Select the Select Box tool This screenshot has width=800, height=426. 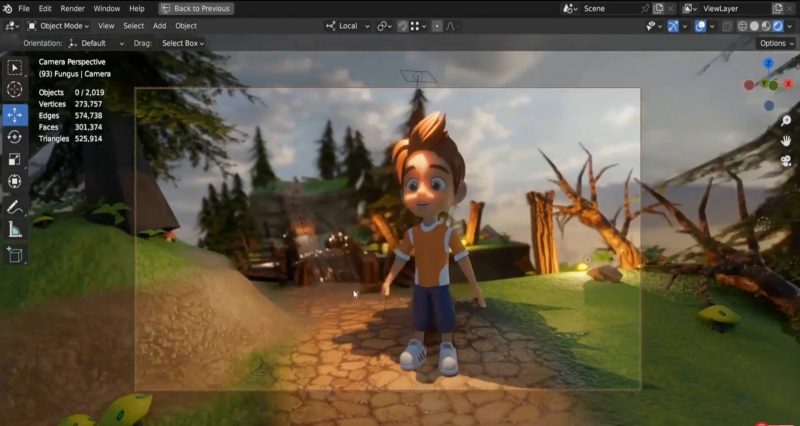[15, 67]
